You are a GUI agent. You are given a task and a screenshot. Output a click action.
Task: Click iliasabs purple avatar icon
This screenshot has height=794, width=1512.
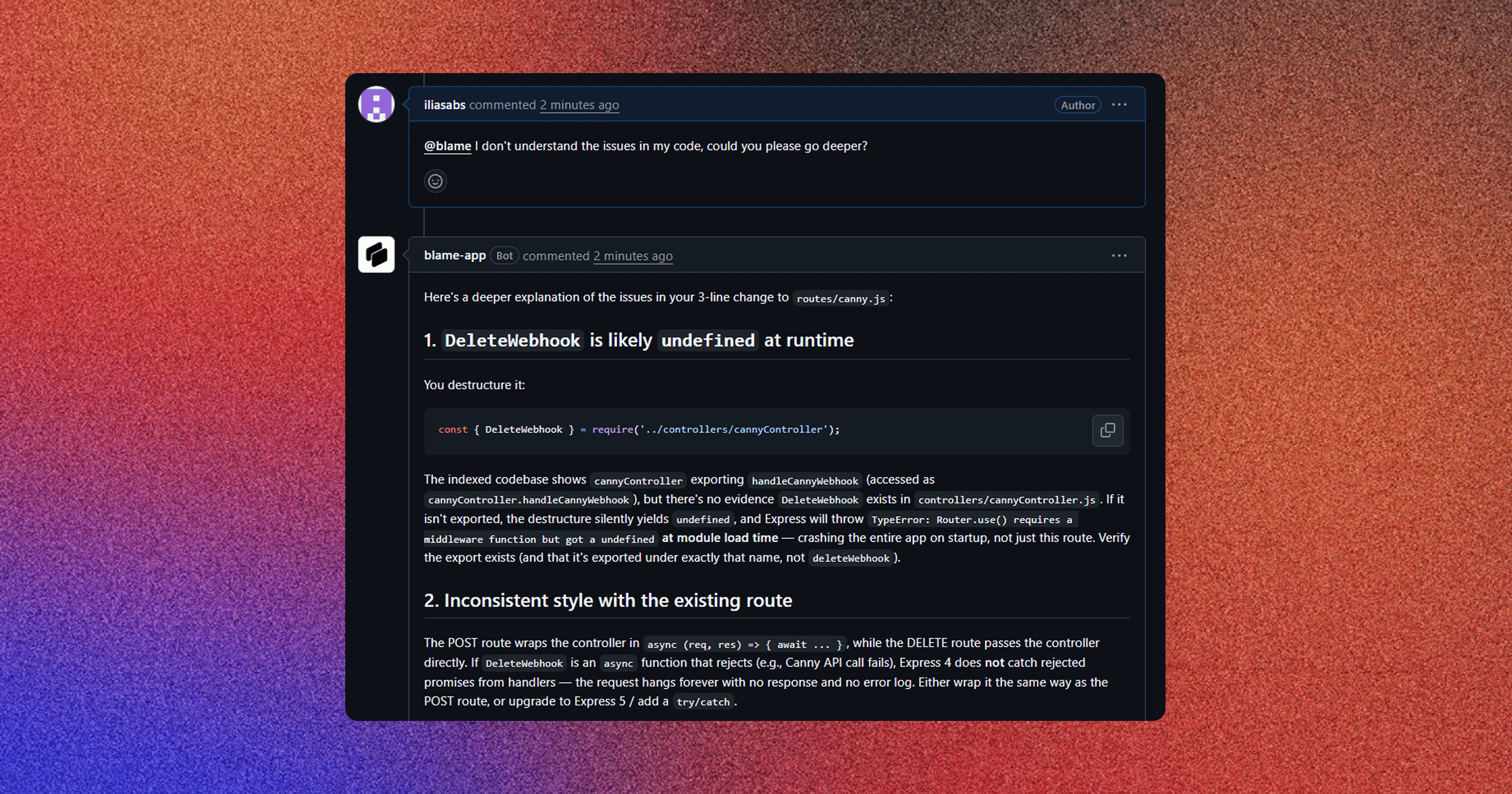[376, 105]
